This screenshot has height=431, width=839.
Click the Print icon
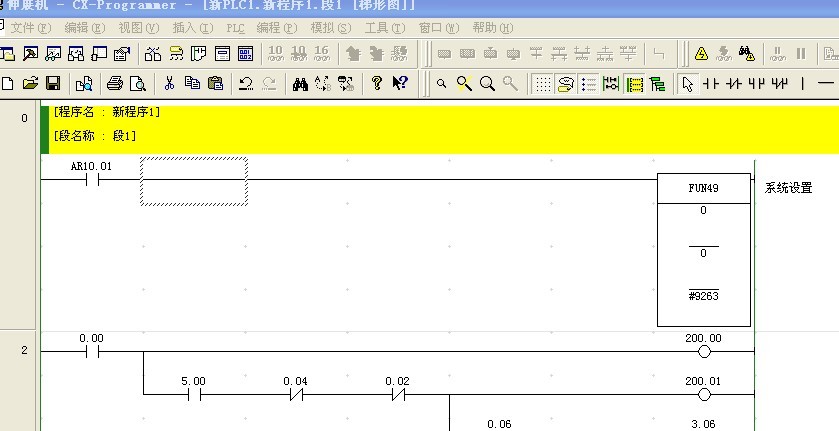115,84
